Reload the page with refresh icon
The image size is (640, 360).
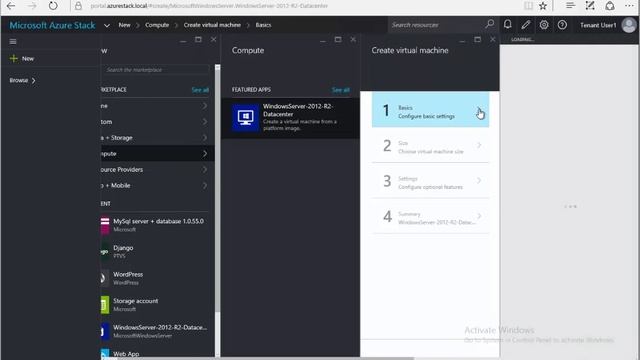point(53,6)
